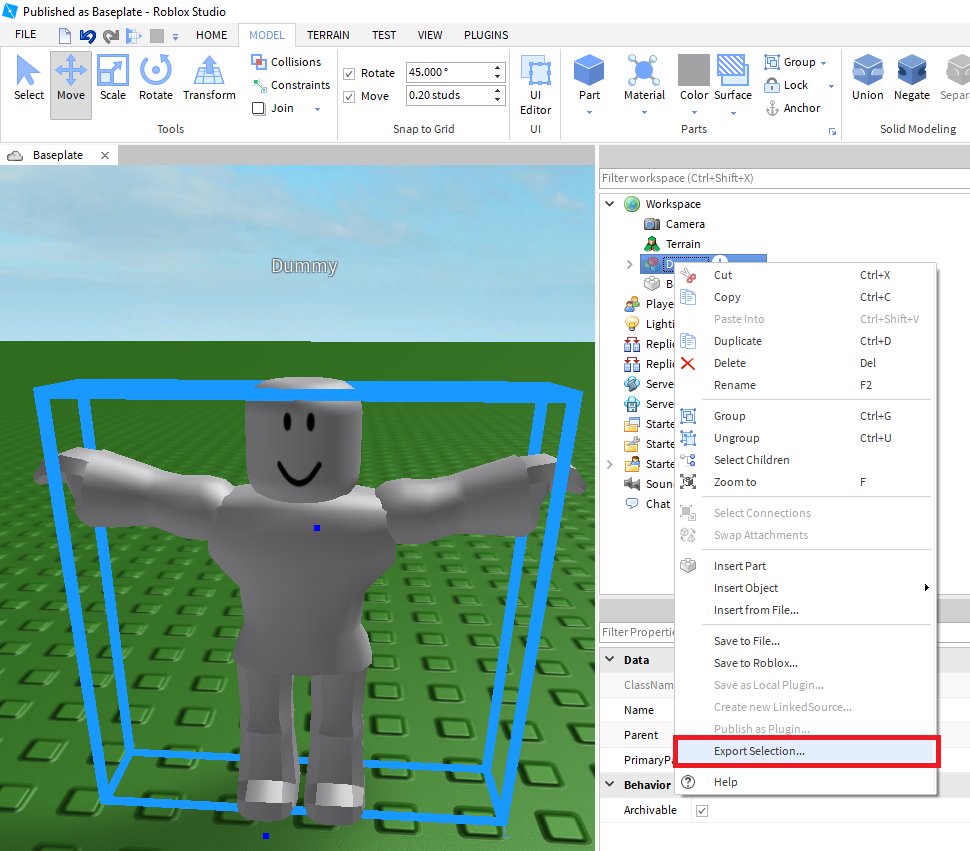Collapse the Workspace tree node

(610, 203)
